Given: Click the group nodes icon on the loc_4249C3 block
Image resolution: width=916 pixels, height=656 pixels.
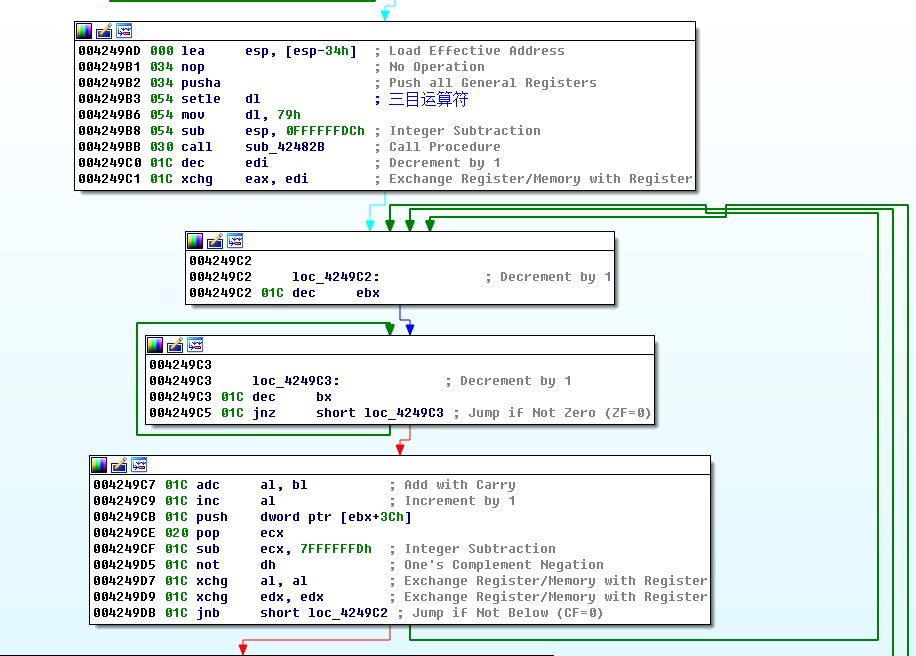Looking at the screenshot, I should click(195, 345).
